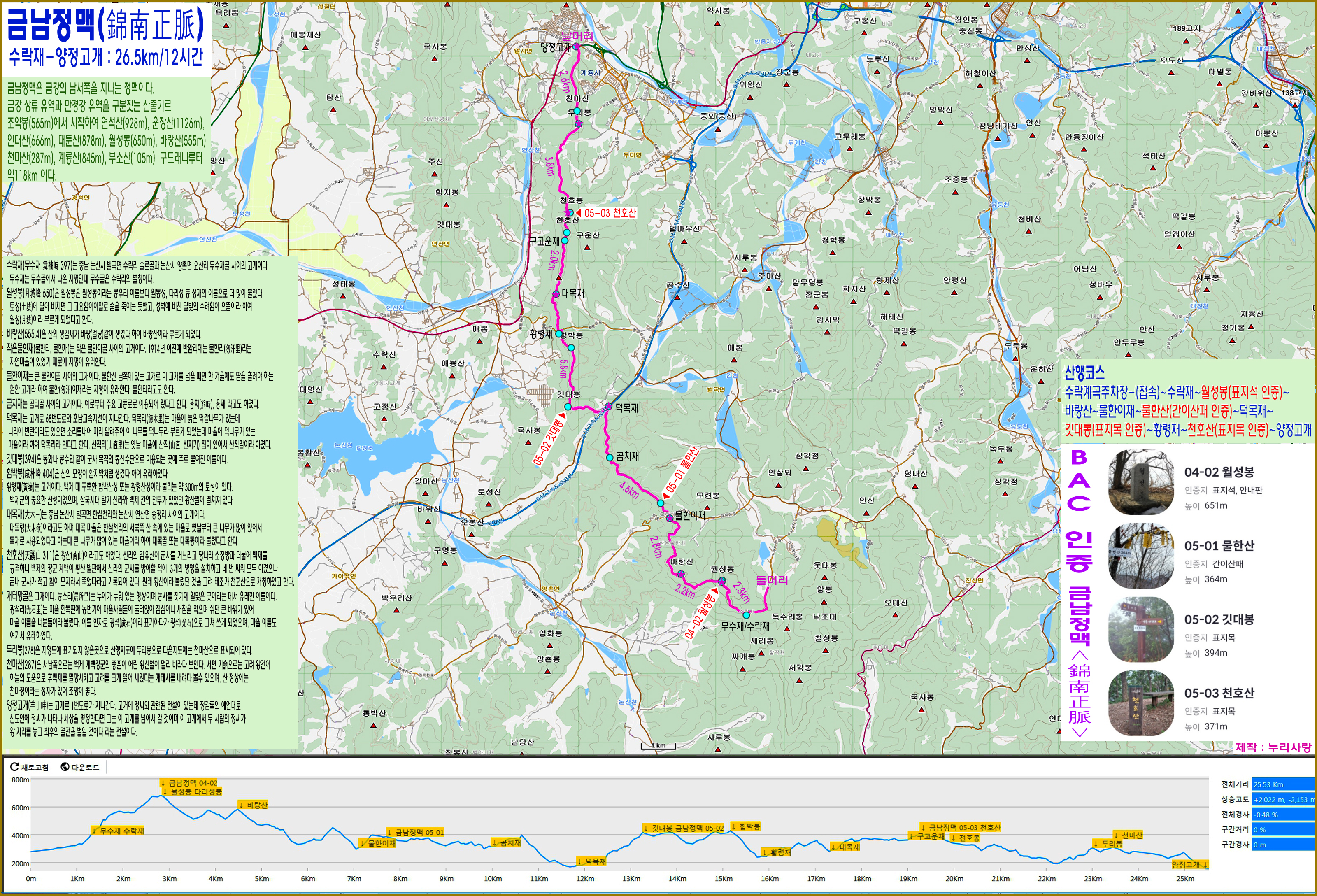Click the 구간경사 0 m value field
This screenshot has height=896, width=1317.
[1284, 845]
